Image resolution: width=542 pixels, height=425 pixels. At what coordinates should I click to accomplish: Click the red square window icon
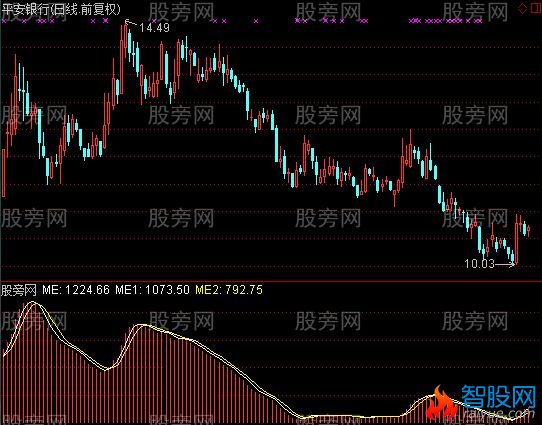536,9
